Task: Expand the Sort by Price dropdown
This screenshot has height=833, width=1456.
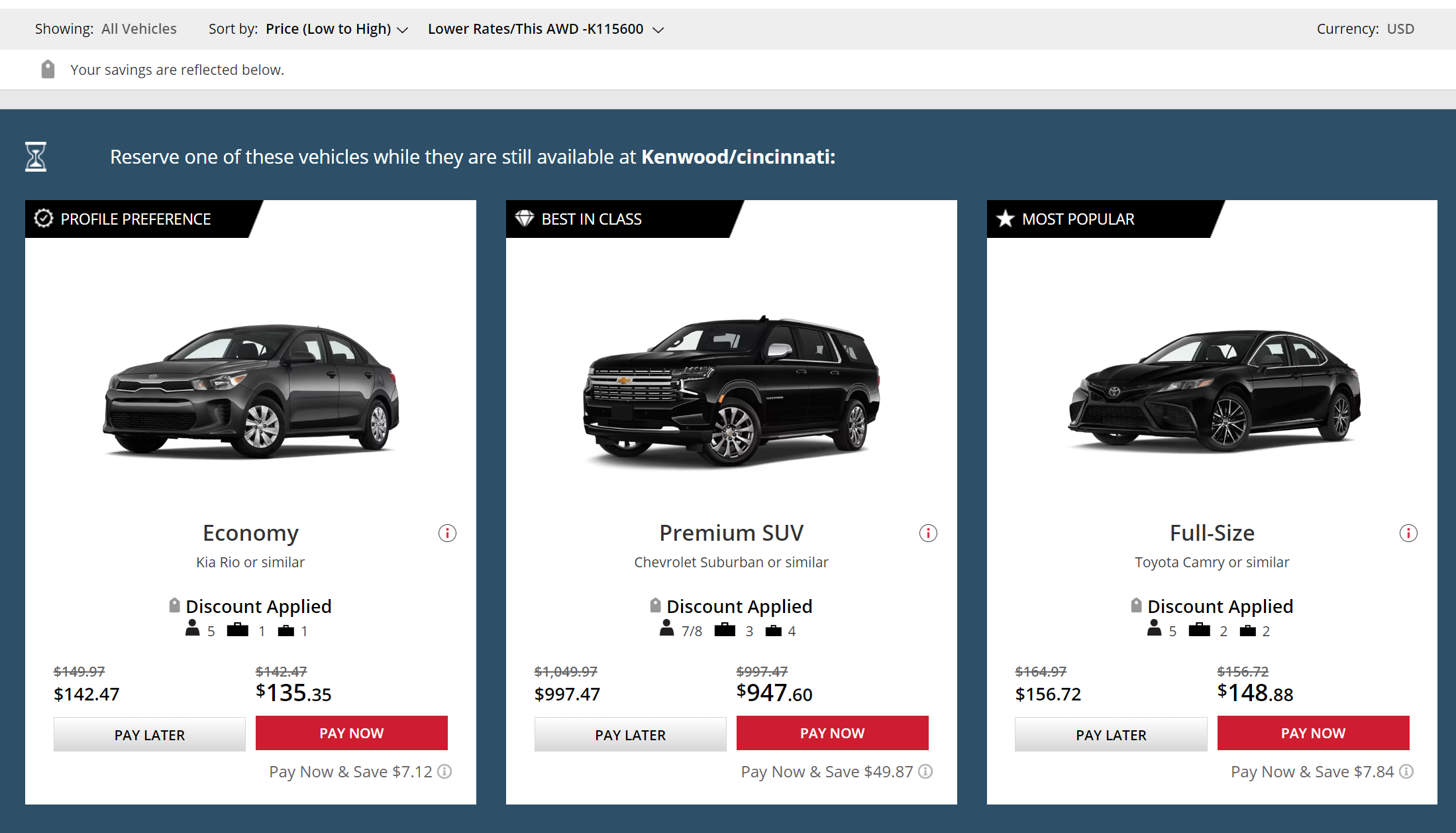Action: point(337,29)
